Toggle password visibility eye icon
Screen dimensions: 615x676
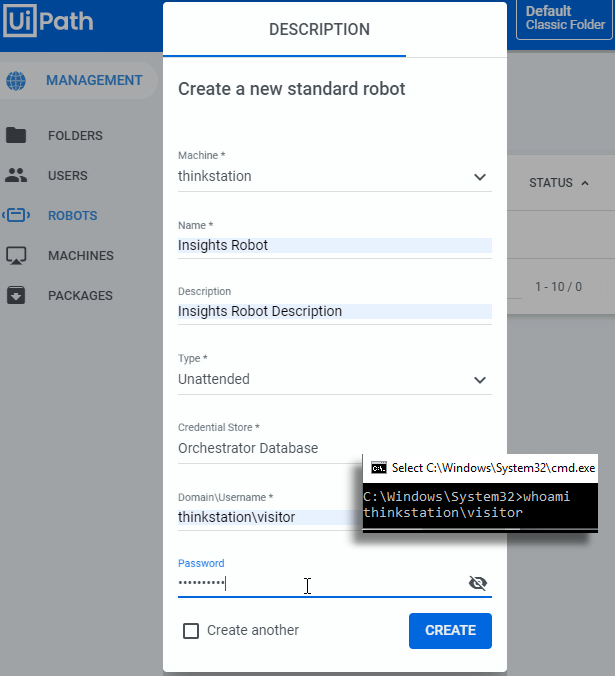(477, 584)
